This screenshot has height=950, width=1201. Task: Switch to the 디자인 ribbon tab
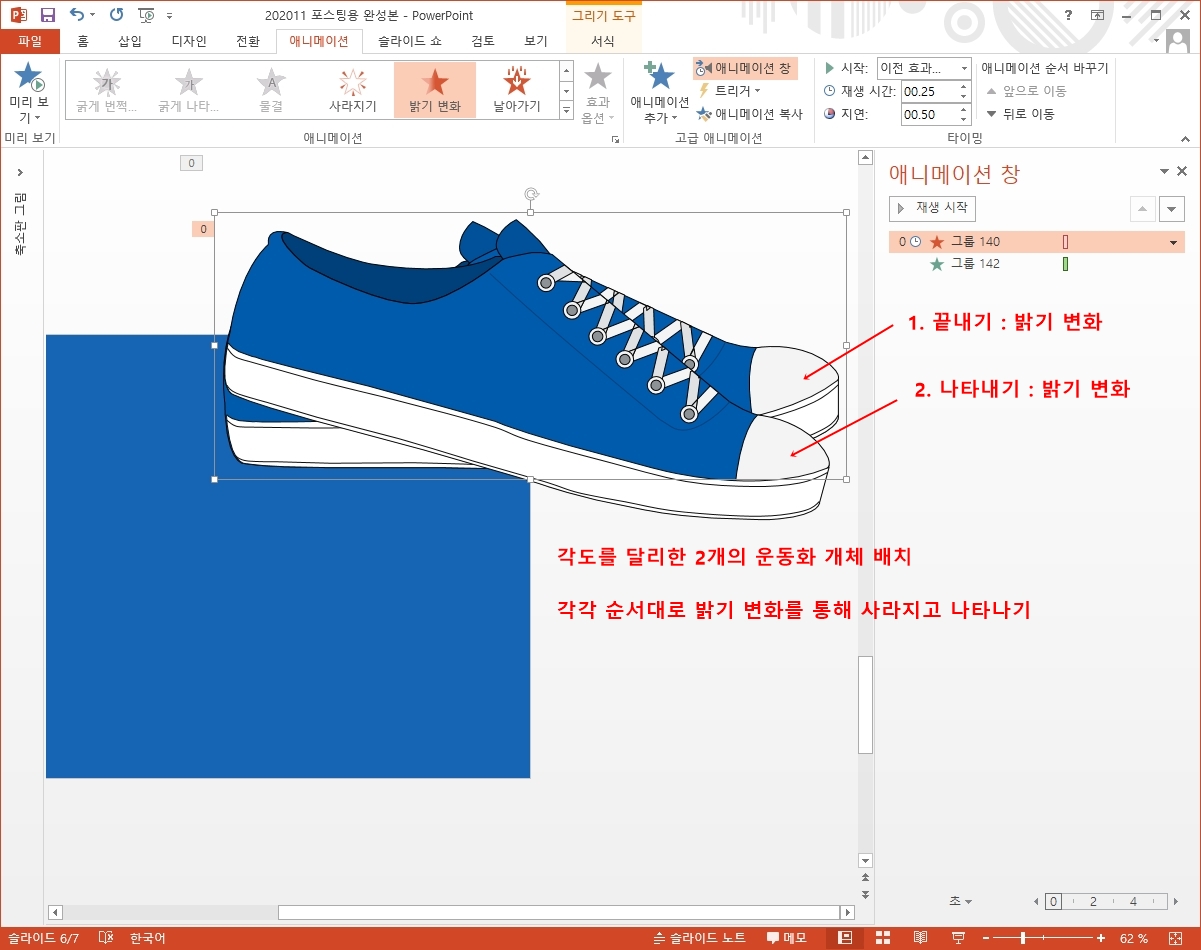[x=188, y=41]
